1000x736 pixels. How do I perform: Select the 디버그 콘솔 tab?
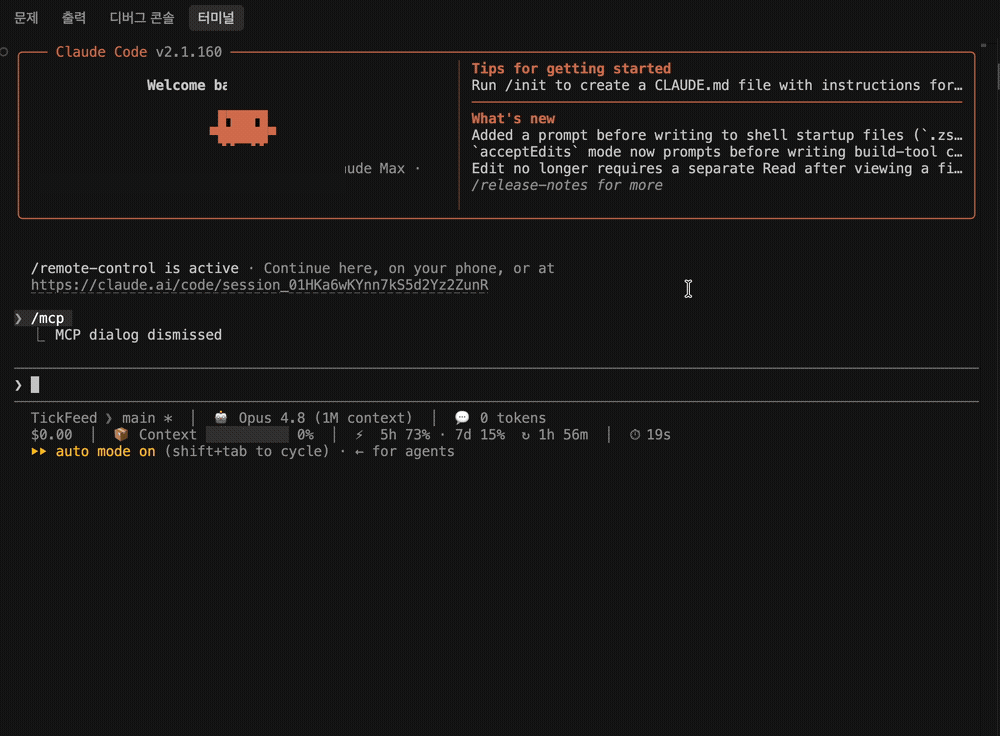pos(142,18)
